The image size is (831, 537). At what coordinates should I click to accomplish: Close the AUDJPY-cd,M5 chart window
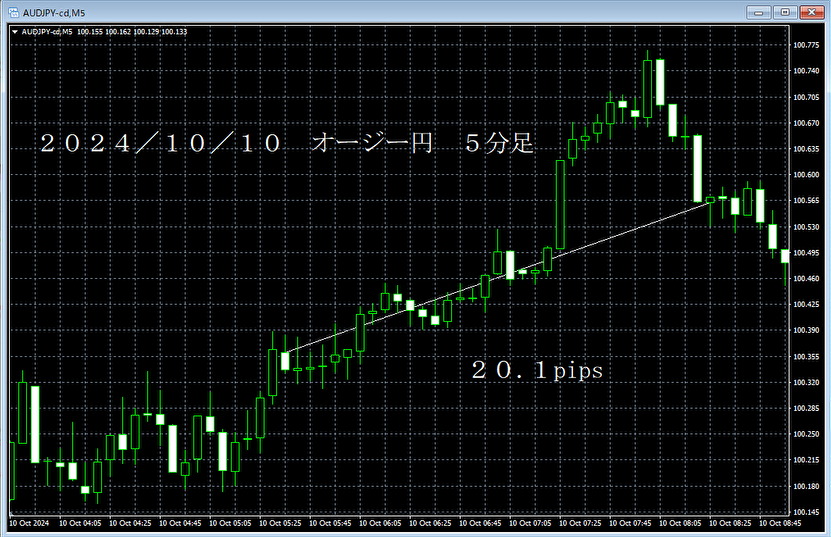(x=812, y=11)
